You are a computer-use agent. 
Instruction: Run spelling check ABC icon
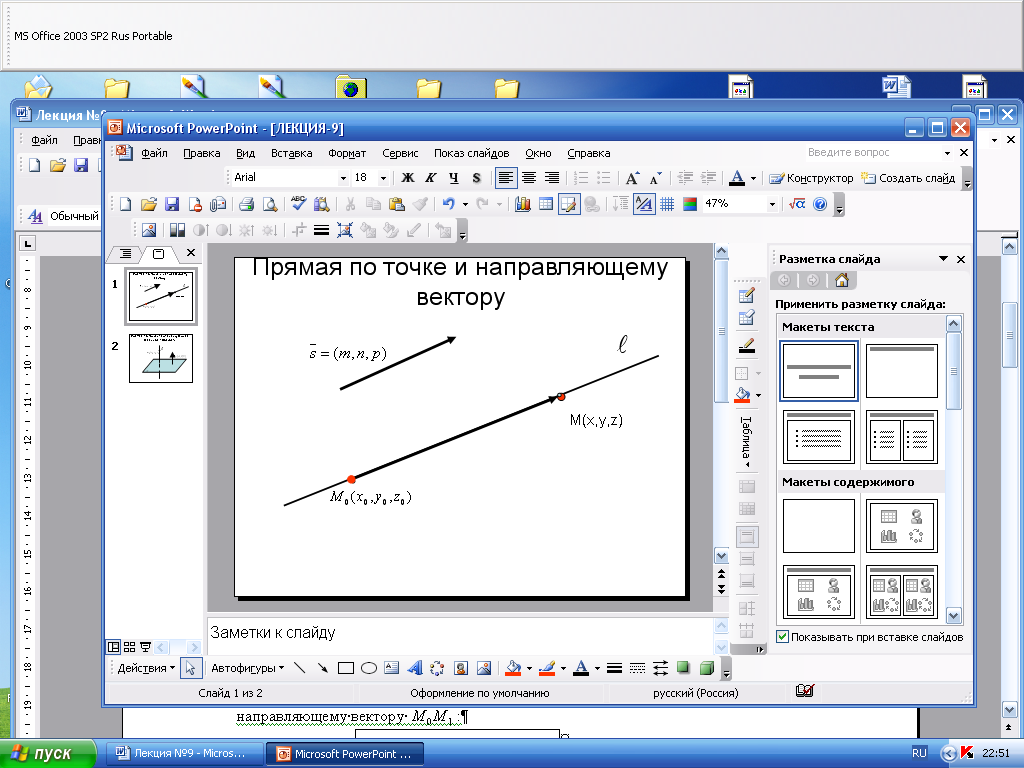(298, 204)
